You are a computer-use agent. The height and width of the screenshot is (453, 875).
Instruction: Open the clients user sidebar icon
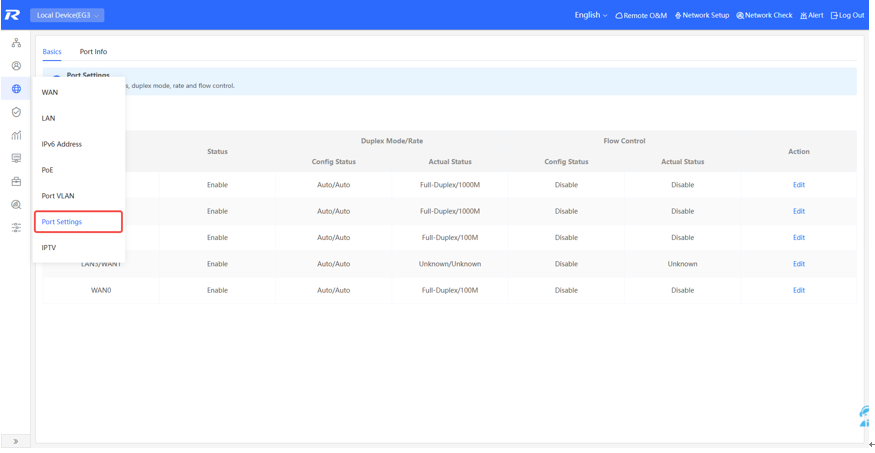16,66
